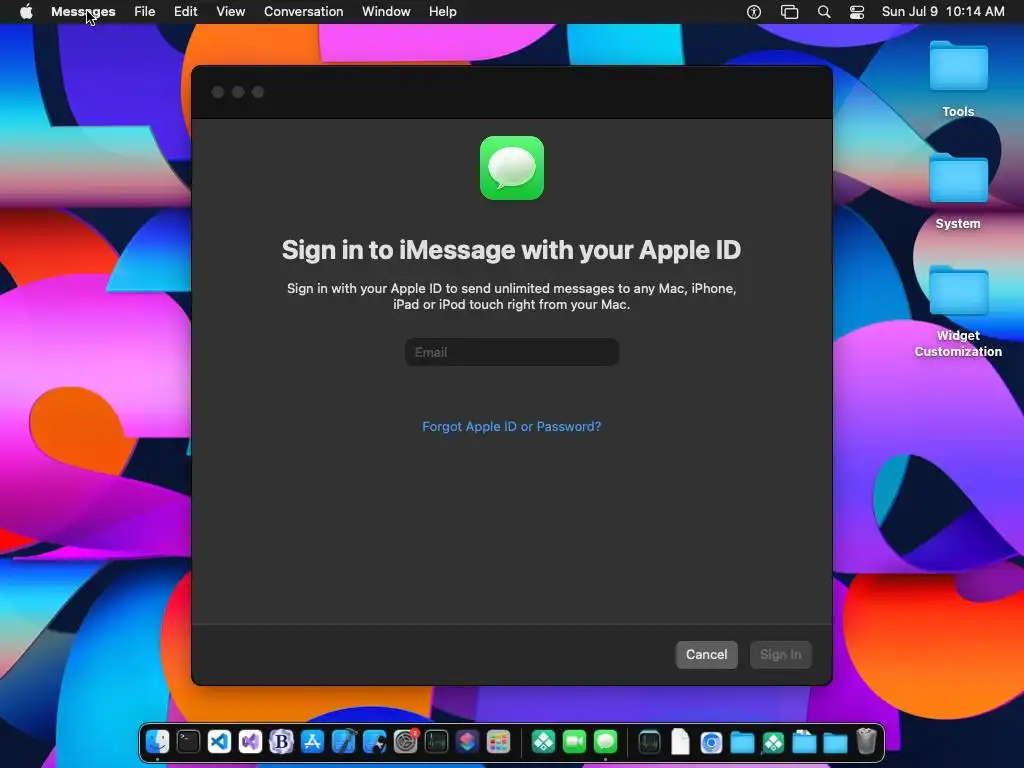Image resolution: width=1024 pixels, height=768 pixels.
Task: Click the Stage Manager menu bar icon
Action: (x=790, y=12)
